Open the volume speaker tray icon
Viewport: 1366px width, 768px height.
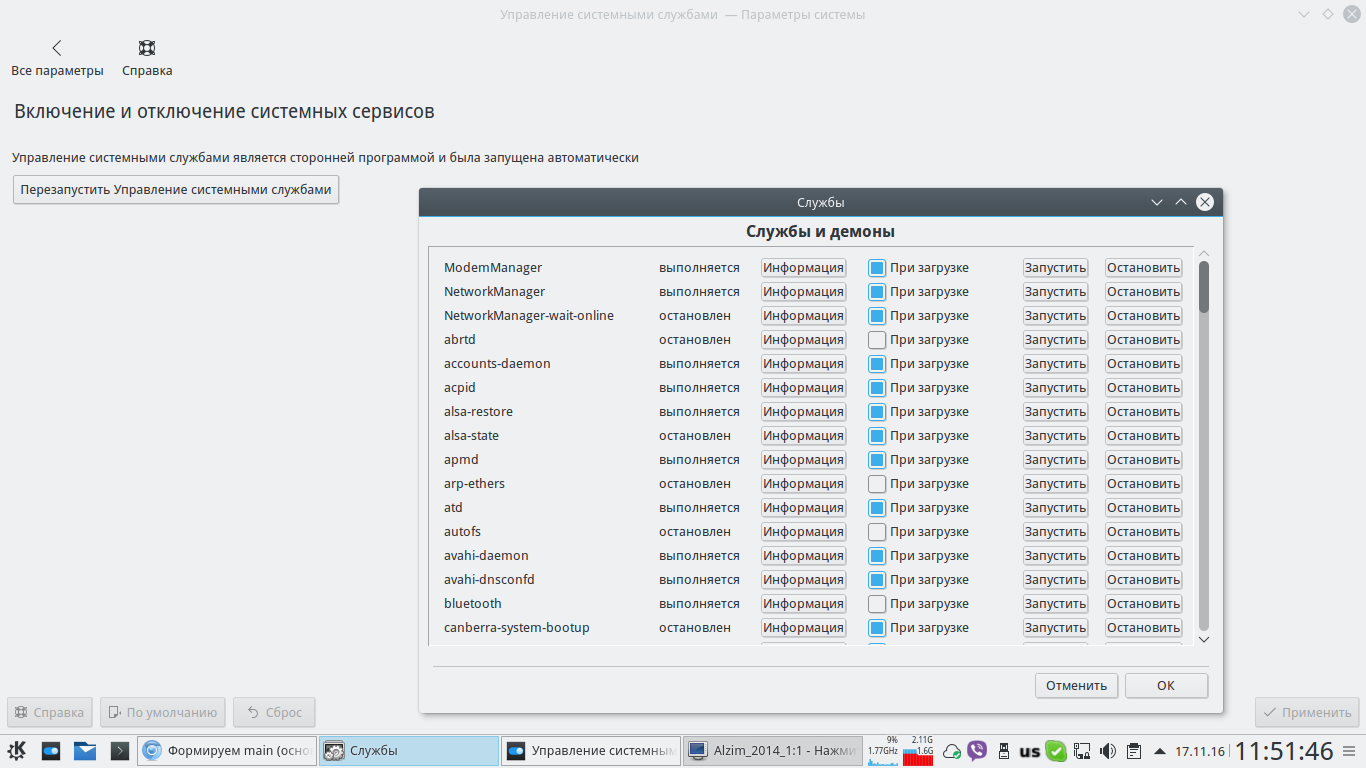tap(1108, 751)
